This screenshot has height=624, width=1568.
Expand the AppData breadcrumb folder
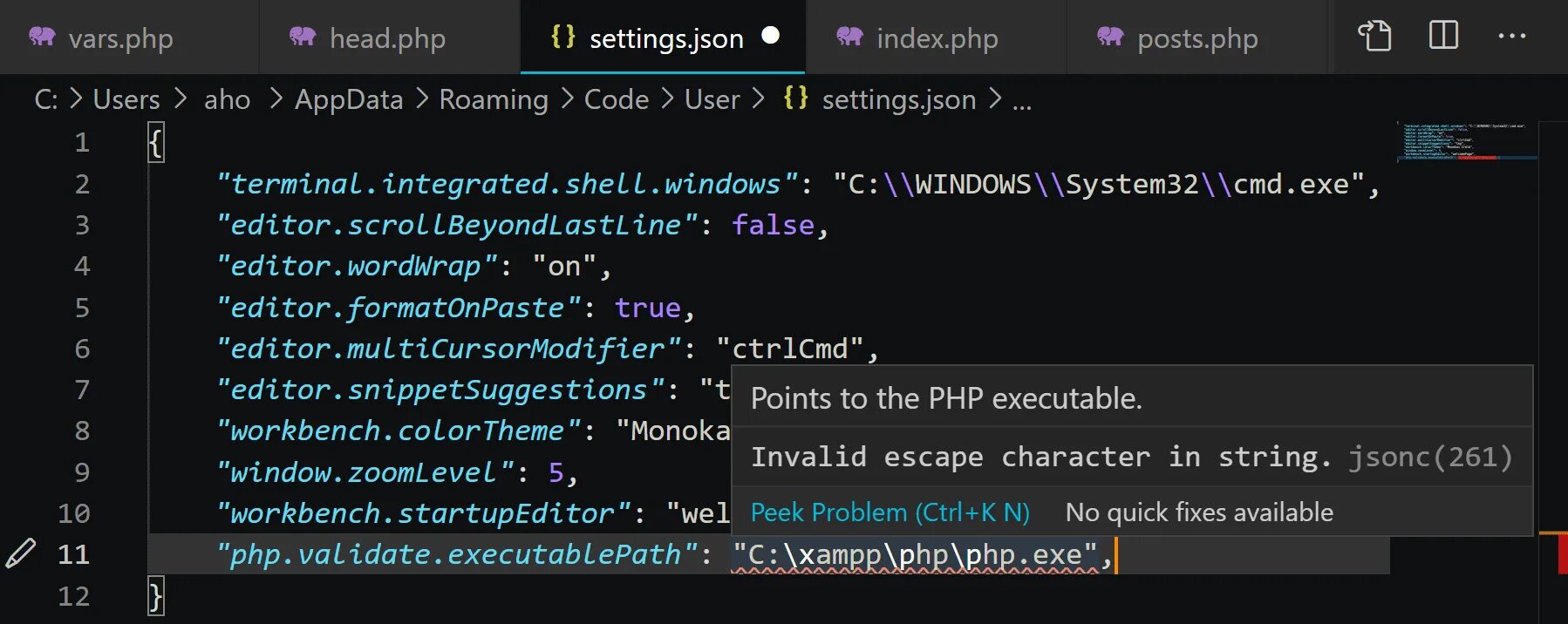(x=349, y=99)
